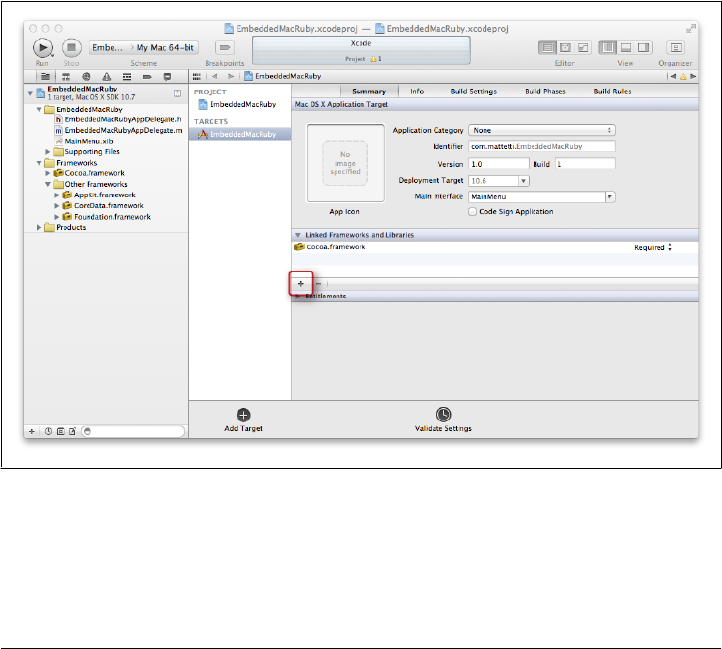The width and height of the screenshot is (722, 649).
Task: Click the plus button at the navigator bottom
Action: (x=32, y=432)
